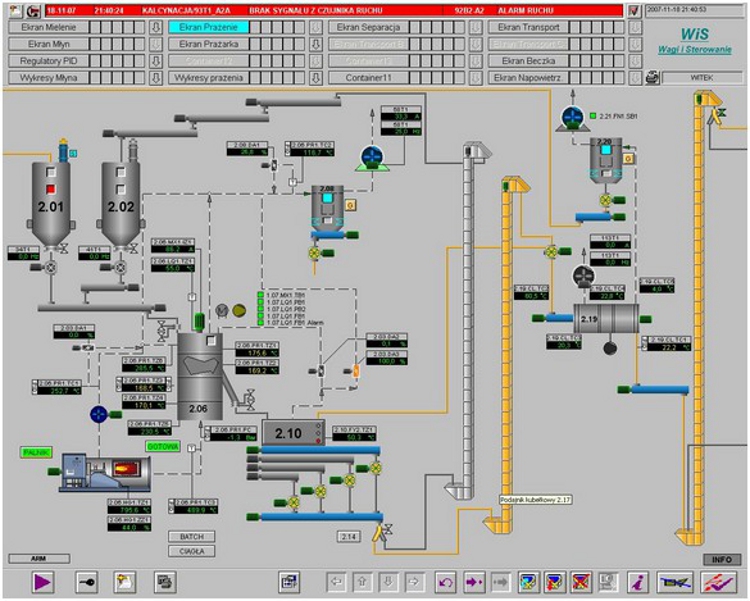Image resolution: width=750 pixels, height=601 pixels.
Task: Expand the arrow next to Ekran Separacja
Action: tap(475, 27)
